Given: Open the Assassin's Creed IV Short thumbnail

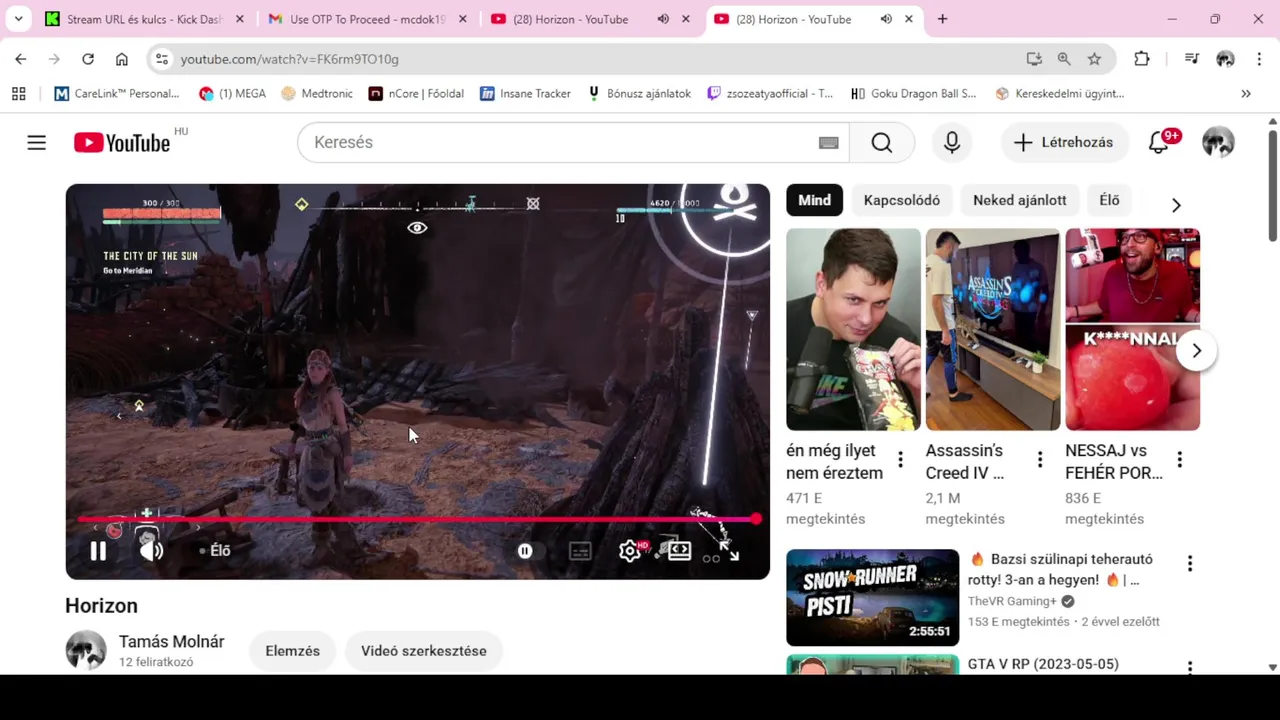Looking at the screenshot, I should [993, 330].
